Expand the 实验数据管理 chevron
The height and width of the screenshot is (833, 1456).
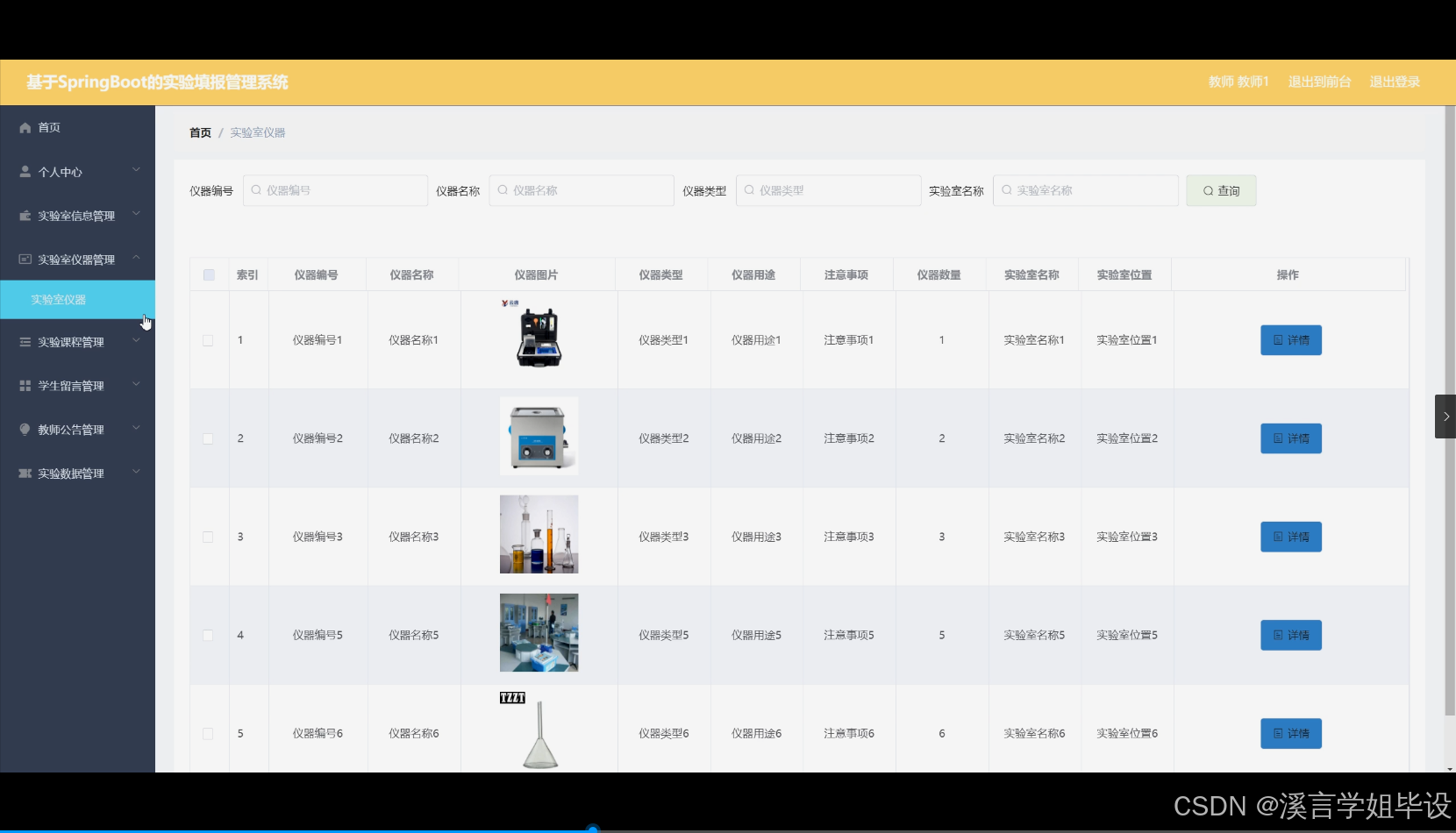coord(136,472)
